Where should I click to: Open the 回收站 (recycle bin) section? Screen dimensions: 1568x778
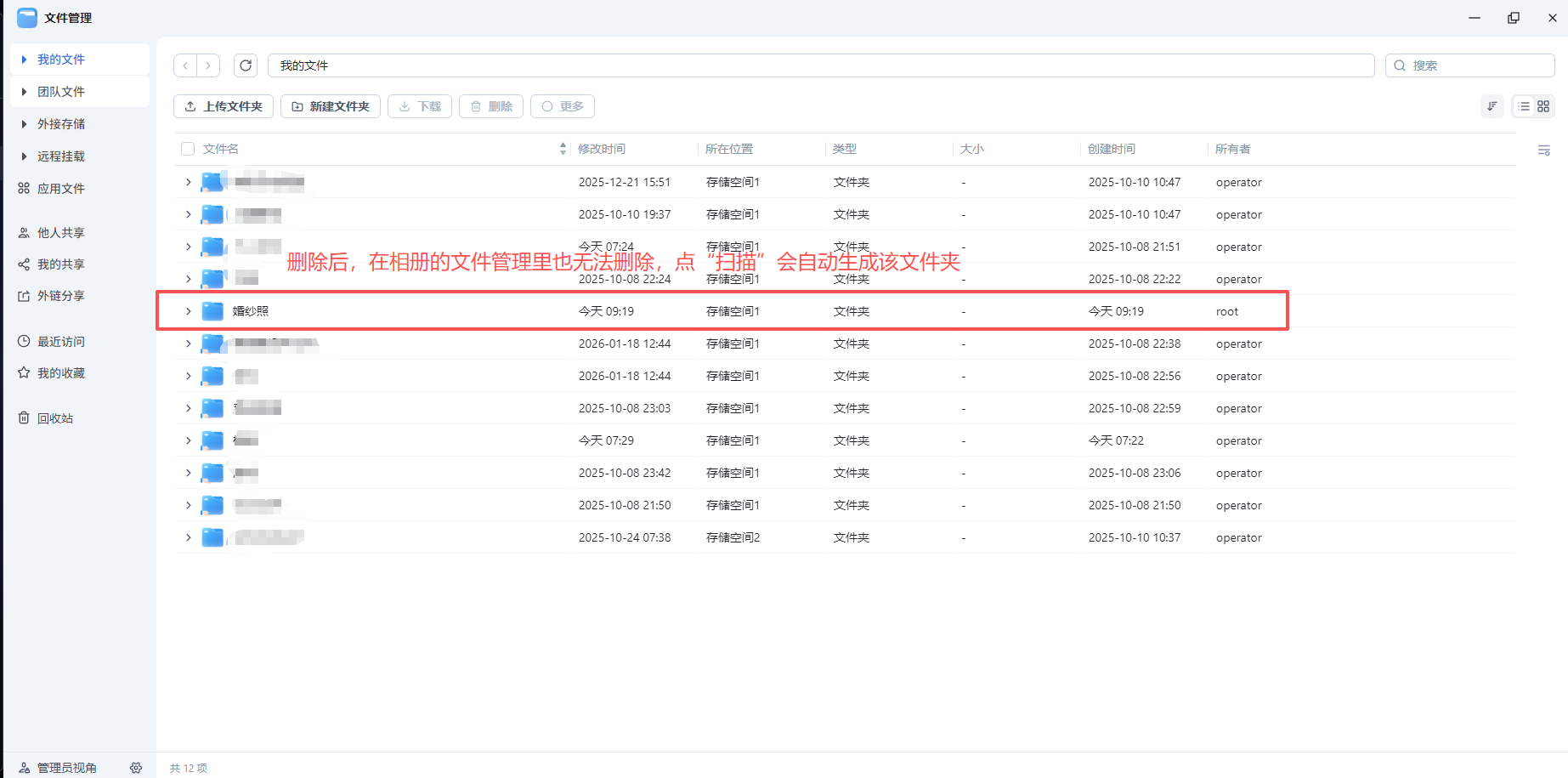[x=58, y=417]
